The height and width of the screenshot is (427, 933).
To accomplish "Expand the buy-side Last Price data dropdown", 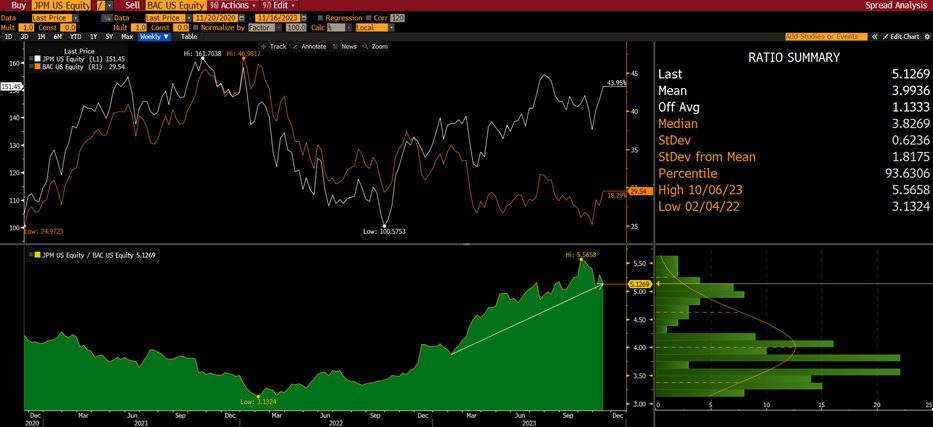I will pos(76,18).
